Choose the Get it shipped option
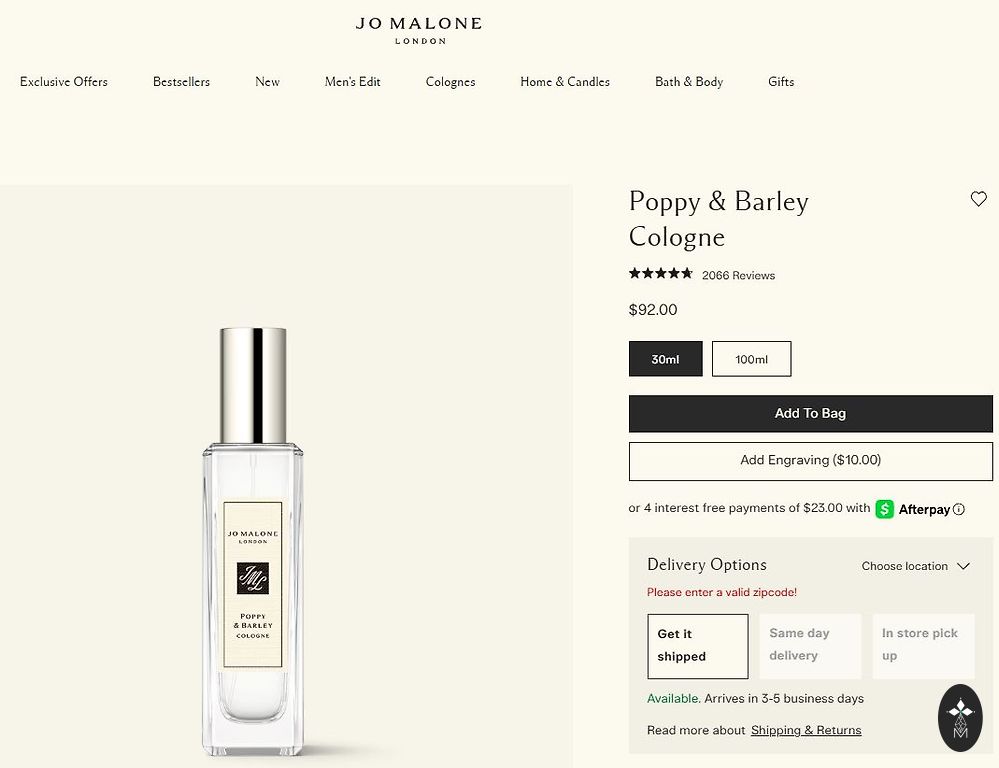 click(x=698, y=646)
